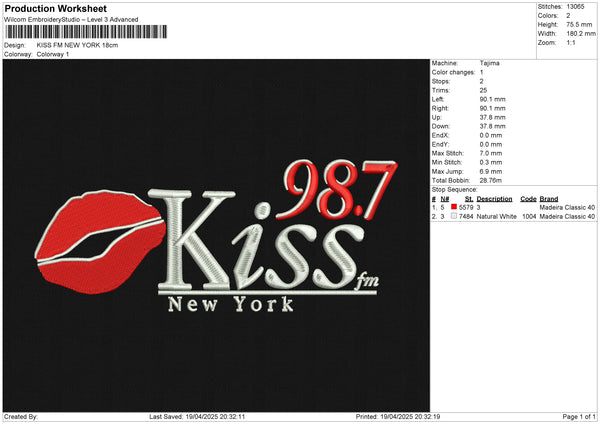Click the Madeira Classic 40 brand in row 2

567,216
